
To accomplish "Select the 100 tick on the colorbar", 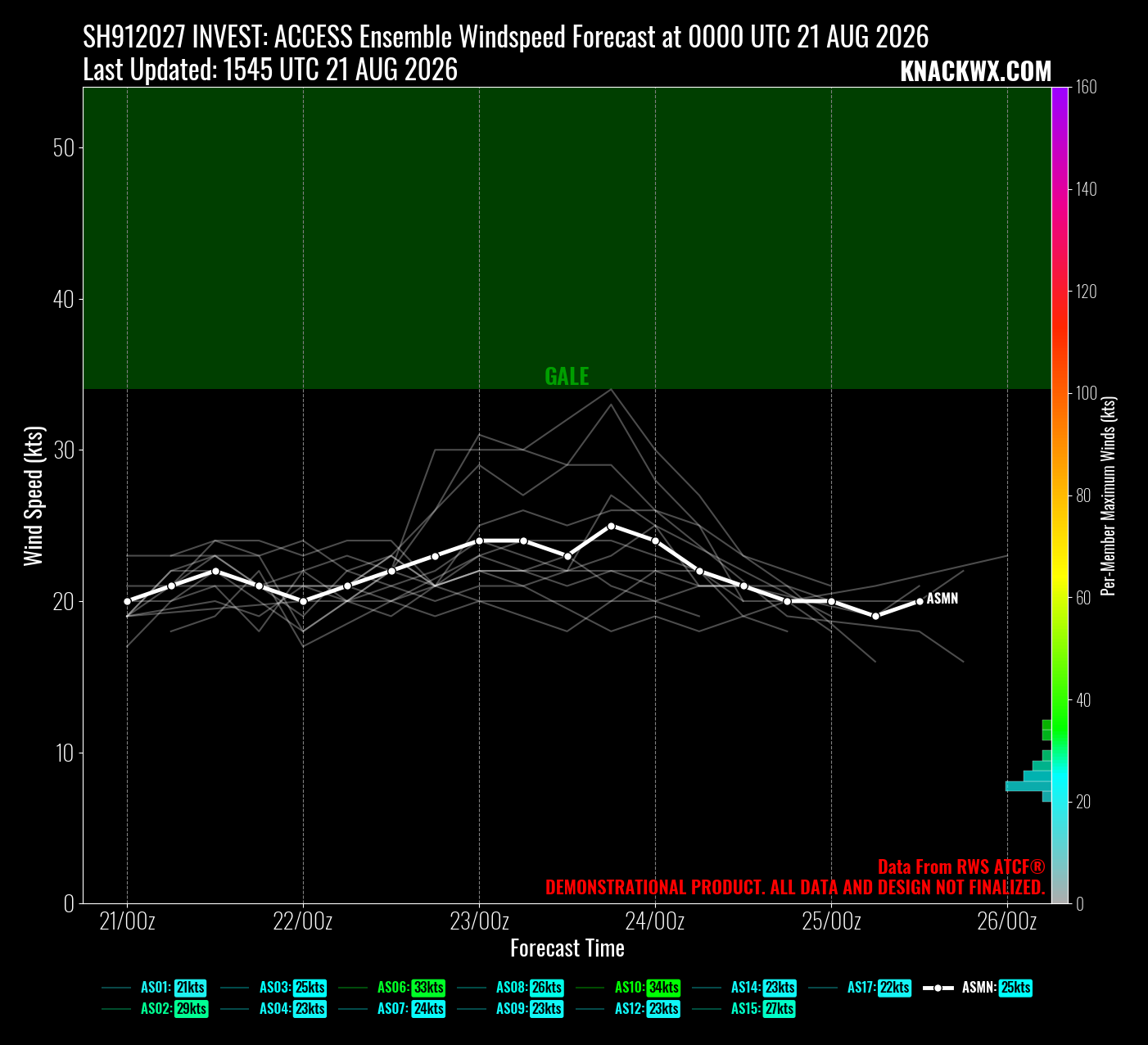I will click(1086, 393).
